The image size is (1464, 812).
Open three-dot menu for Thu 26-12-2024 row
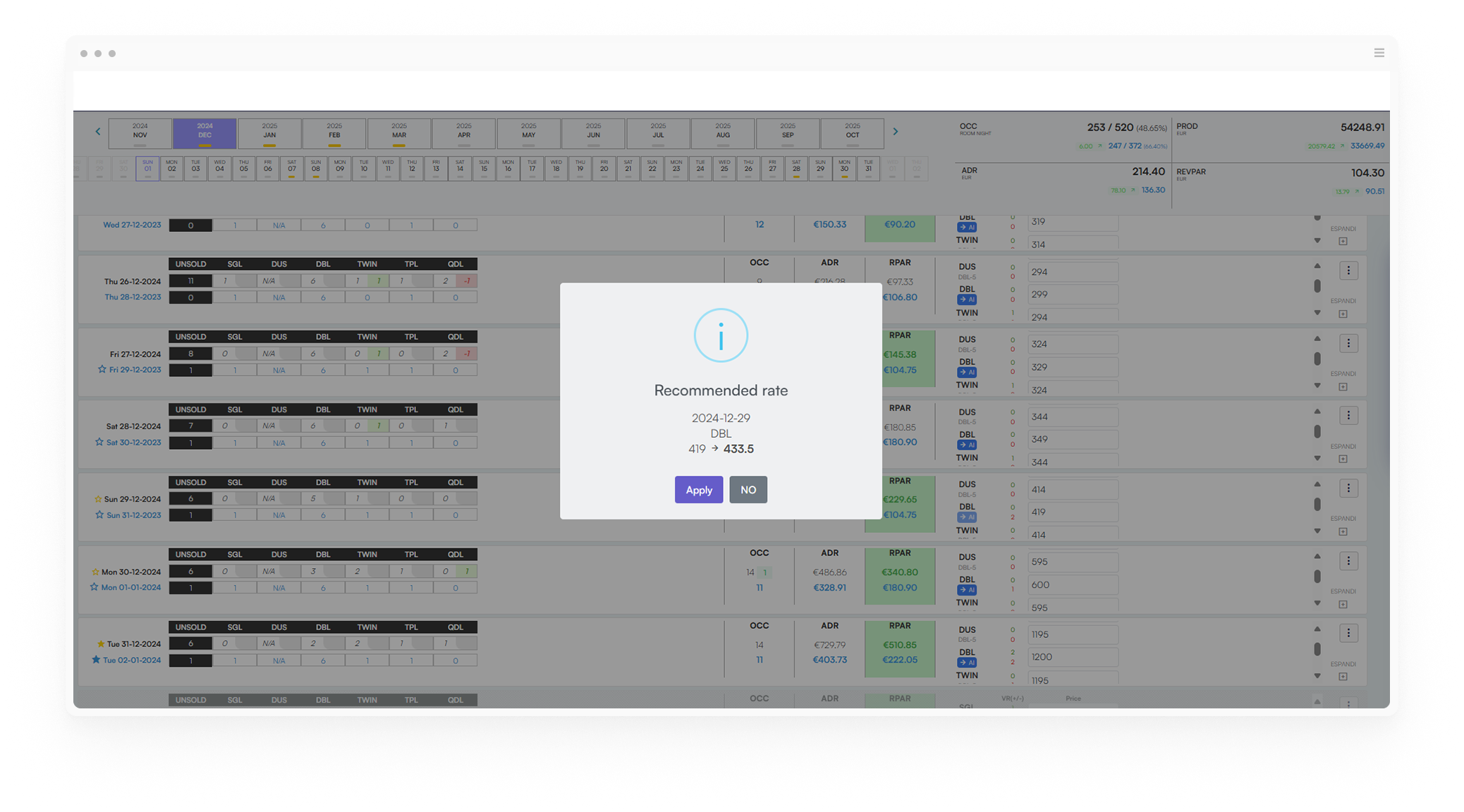pos(1348,271)
